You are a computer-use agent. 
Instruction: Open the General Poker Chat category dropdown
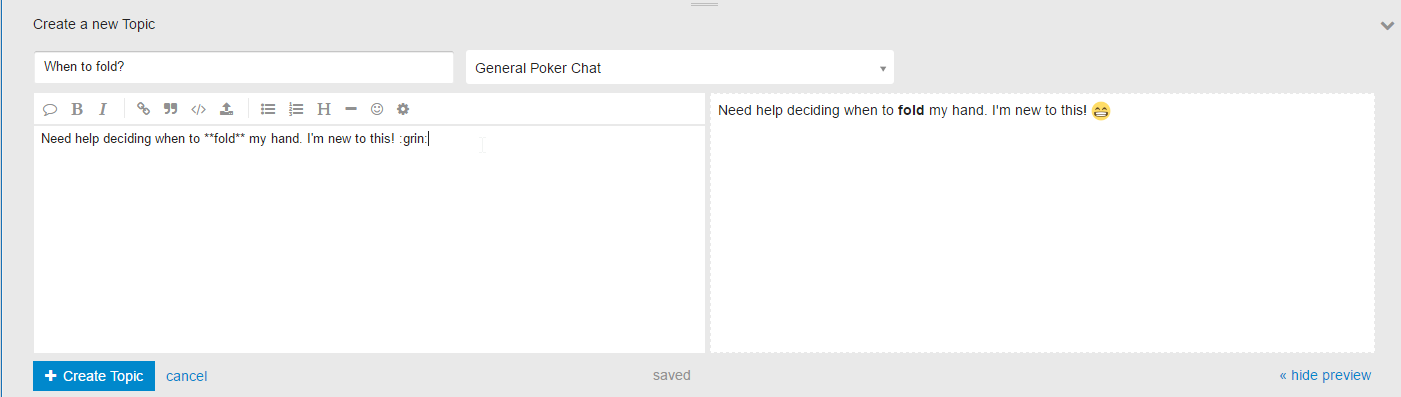point(680,68)
